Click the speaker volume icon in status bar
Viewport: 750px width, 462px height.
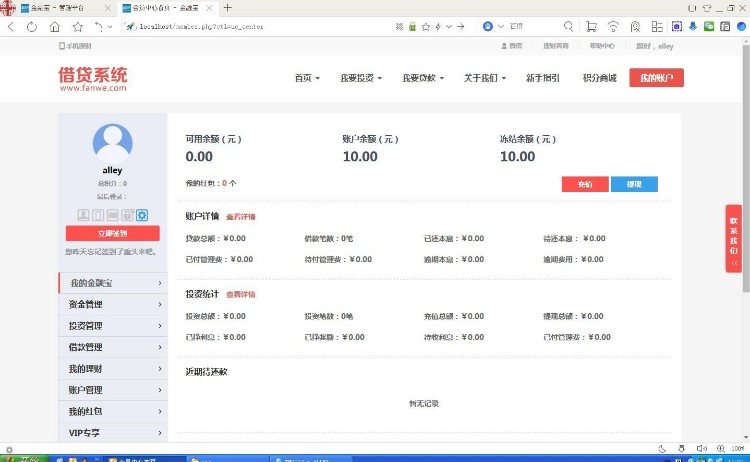pos(701,449)
